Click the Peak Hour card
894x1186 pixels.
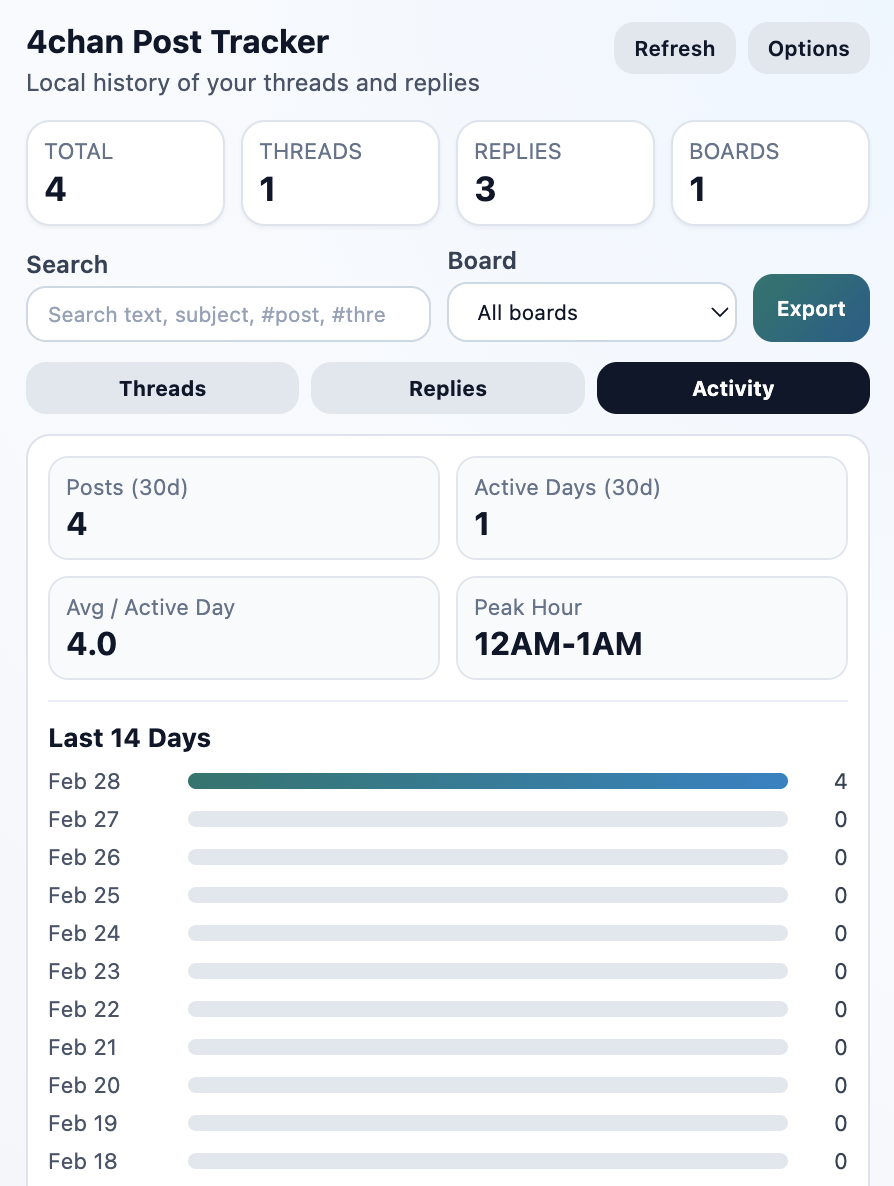click(652, 628)
